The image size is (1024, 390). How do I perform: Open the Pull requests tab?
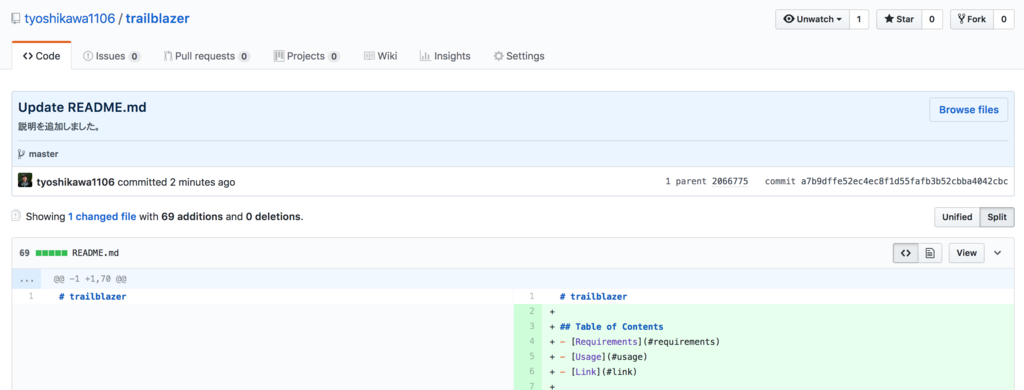(x=206, y=56)
